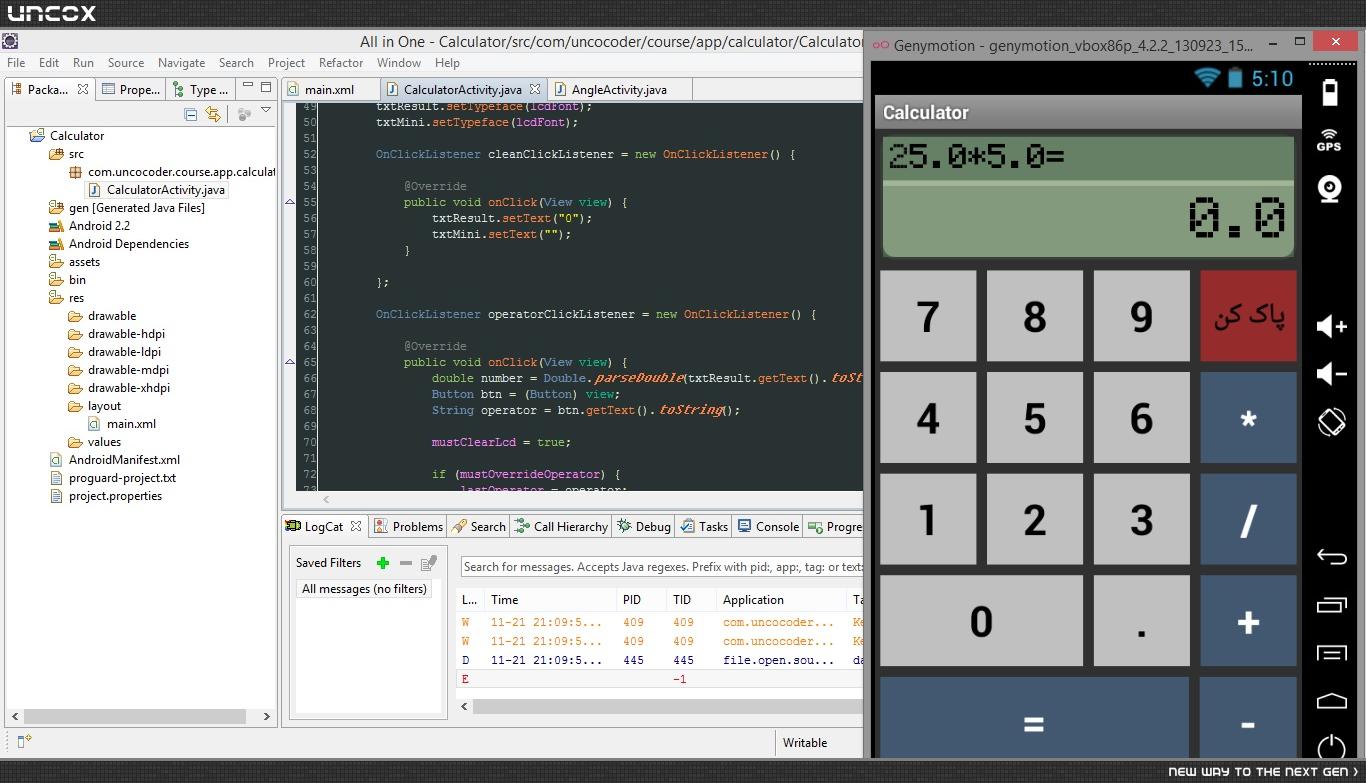
Task: Tap the Android back button in Genymotion
Action: tap(1332, 557)
